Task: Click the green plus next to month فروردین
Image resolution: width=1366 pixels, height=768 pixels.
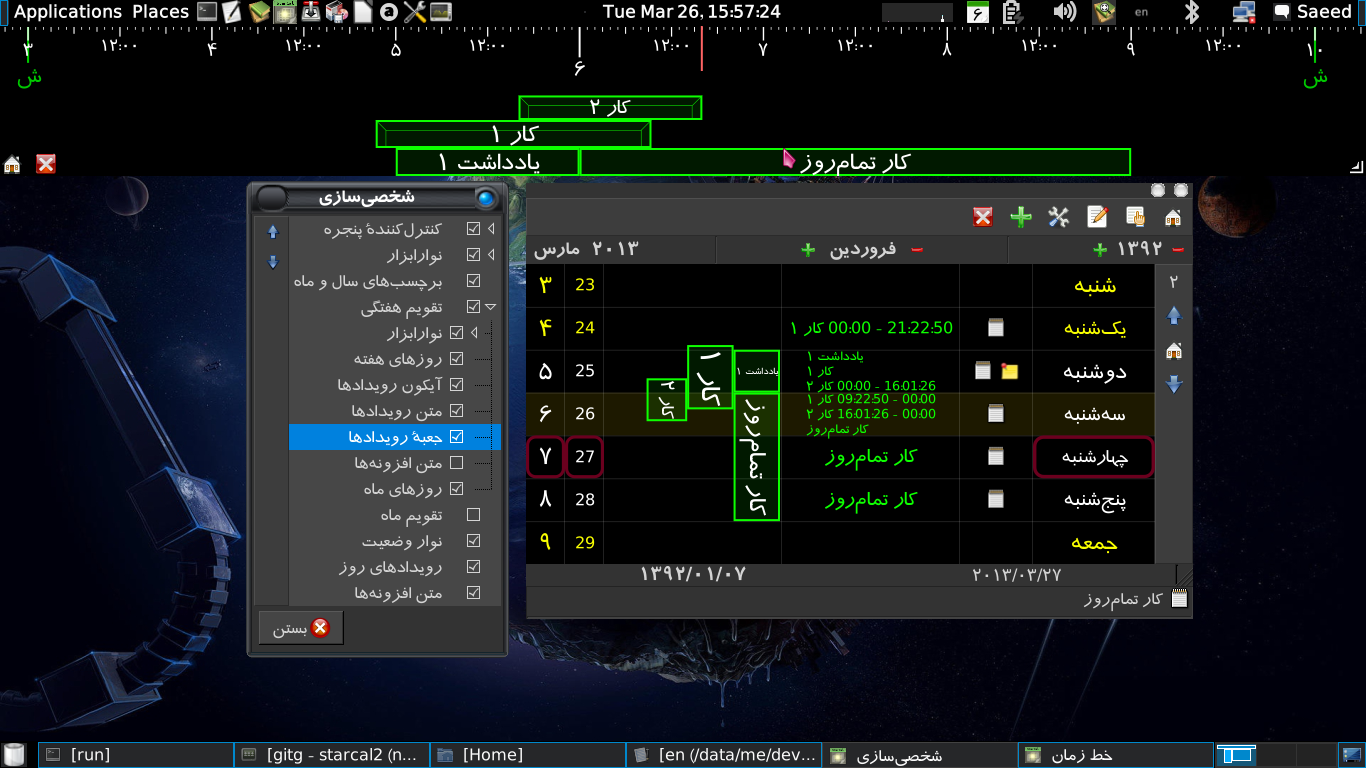Action: point(808,250)
